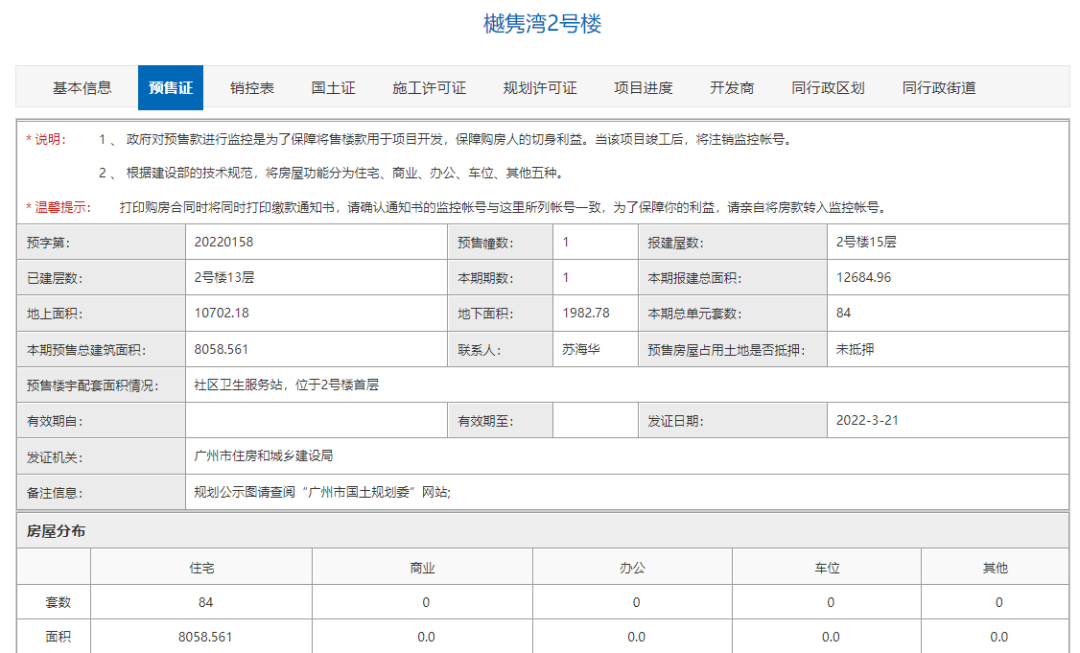The image size is (1080, 653).
Task: Select the highlighted 预售证 tab
Action: 171,87
